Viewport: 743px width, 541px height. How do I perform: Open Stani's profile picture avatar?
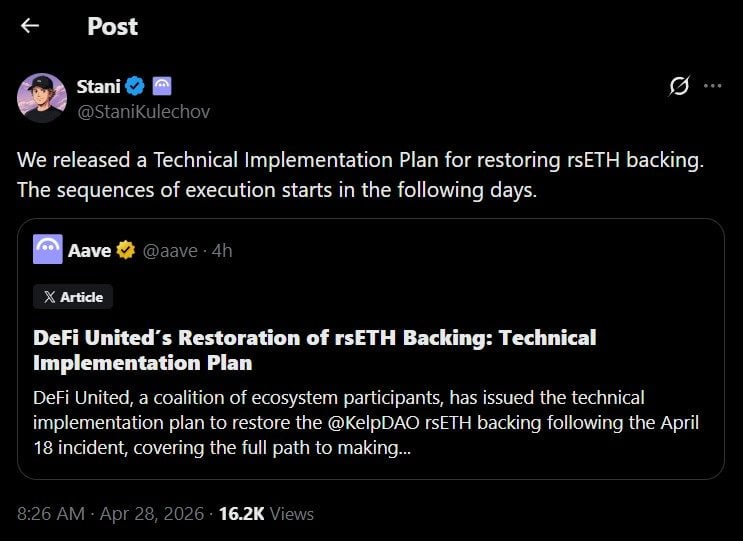42,98
